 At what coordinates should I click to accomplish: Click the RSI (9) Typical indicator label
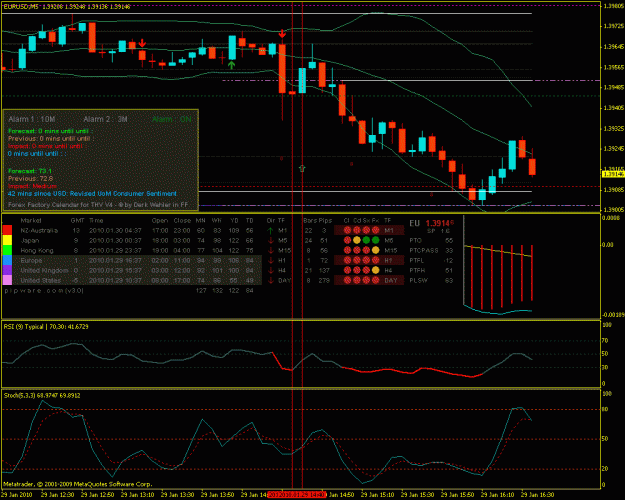coord(46,327)
